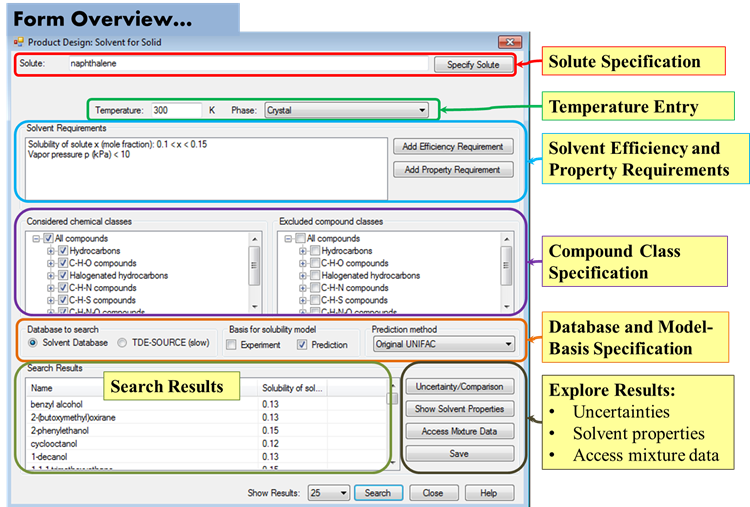Open Uncertainty/Comparison for the results
Screen dimensions: 750x507
(x=460, y=386)
